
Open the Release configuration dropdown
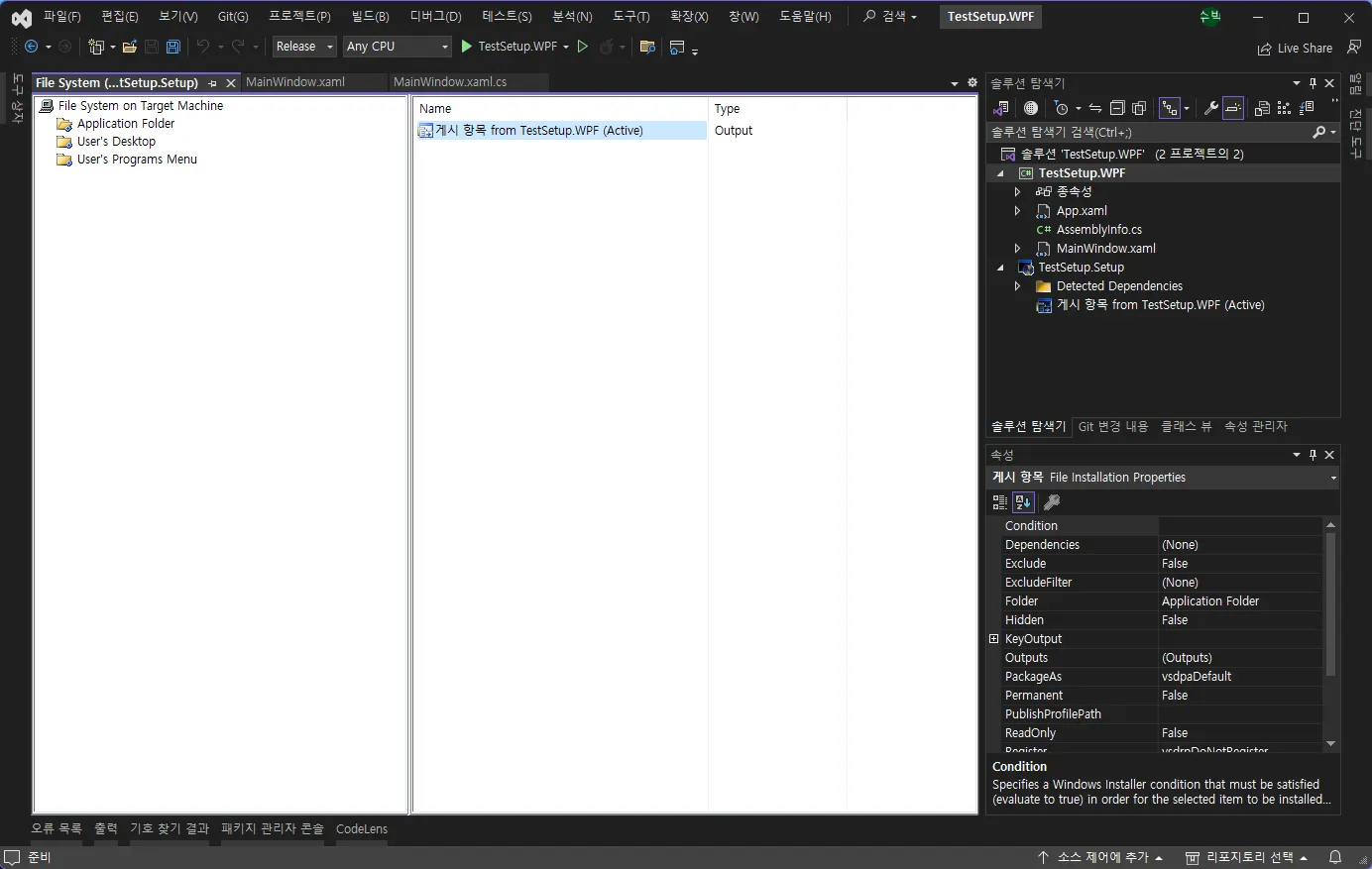304,47
